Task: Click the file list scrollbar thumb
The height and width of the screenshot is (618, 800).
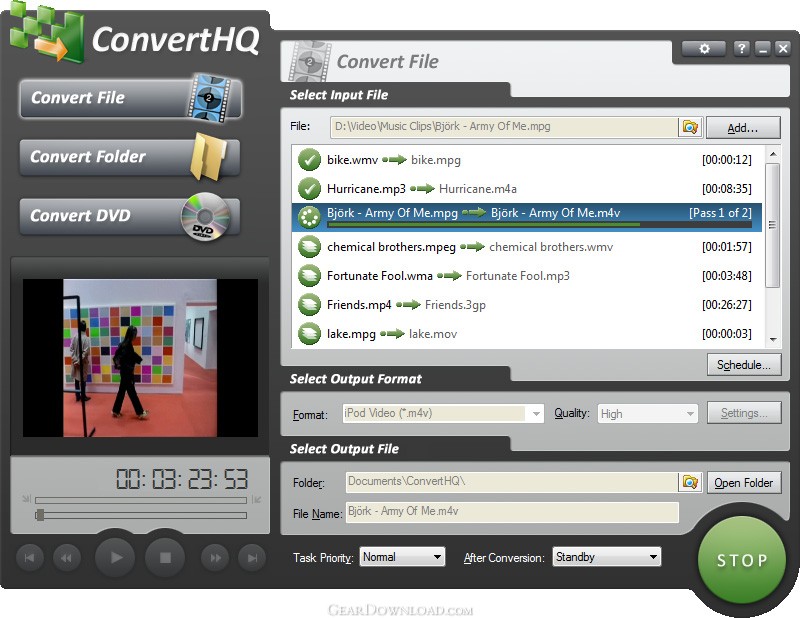Action: coord(773,225)
